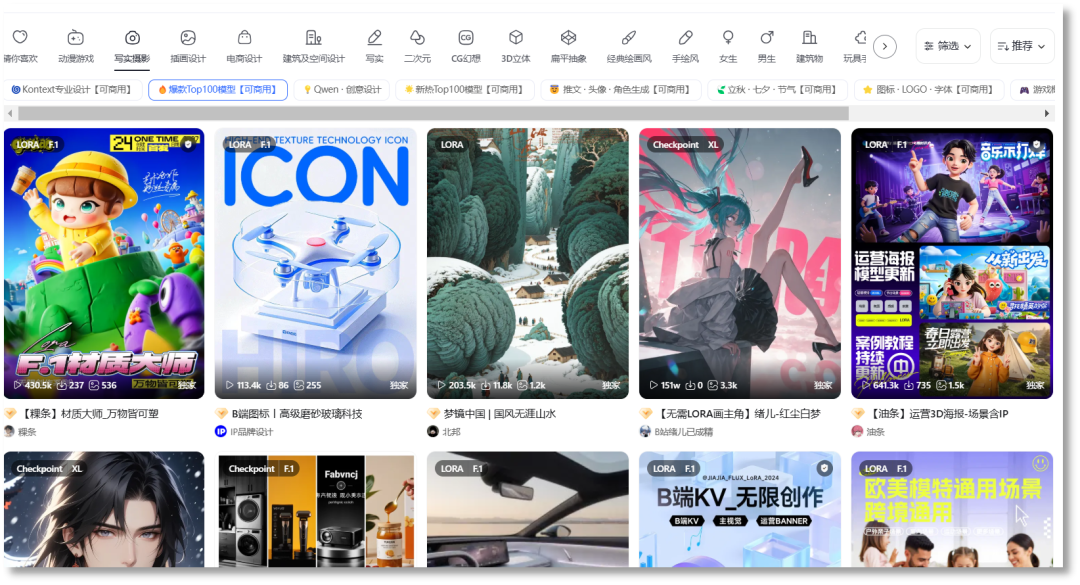
Task: Toggle the Kontext专业设计 tag filter
Action: tap(71, 90)
